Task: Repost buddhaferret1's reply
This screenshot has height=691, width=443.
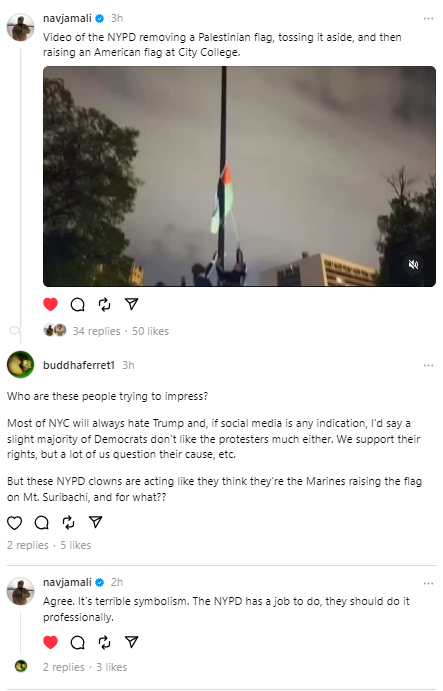Action: pyautogui.click(x=68, y=523)
